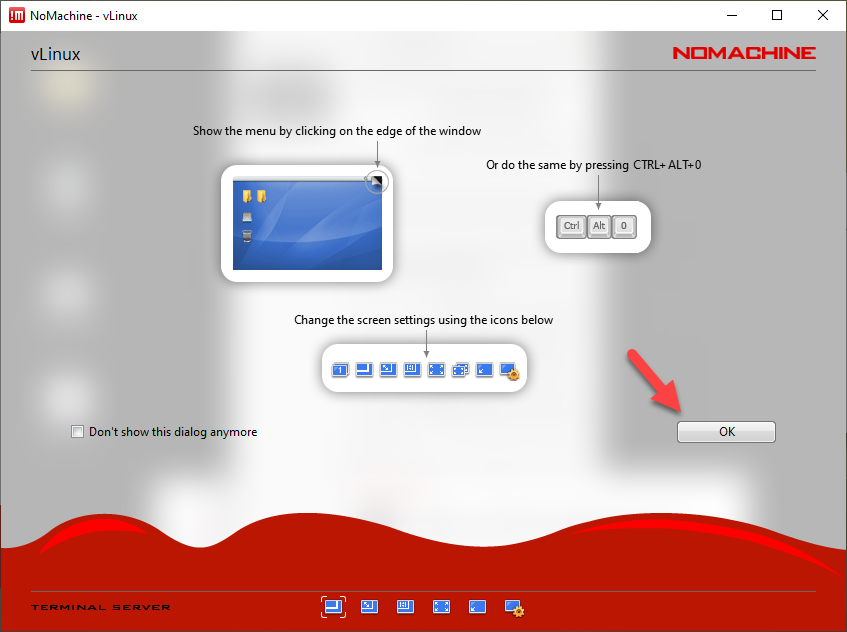Click the 'NoMachine - vLinux' window title text
The image size is (847, 632).
84,16
